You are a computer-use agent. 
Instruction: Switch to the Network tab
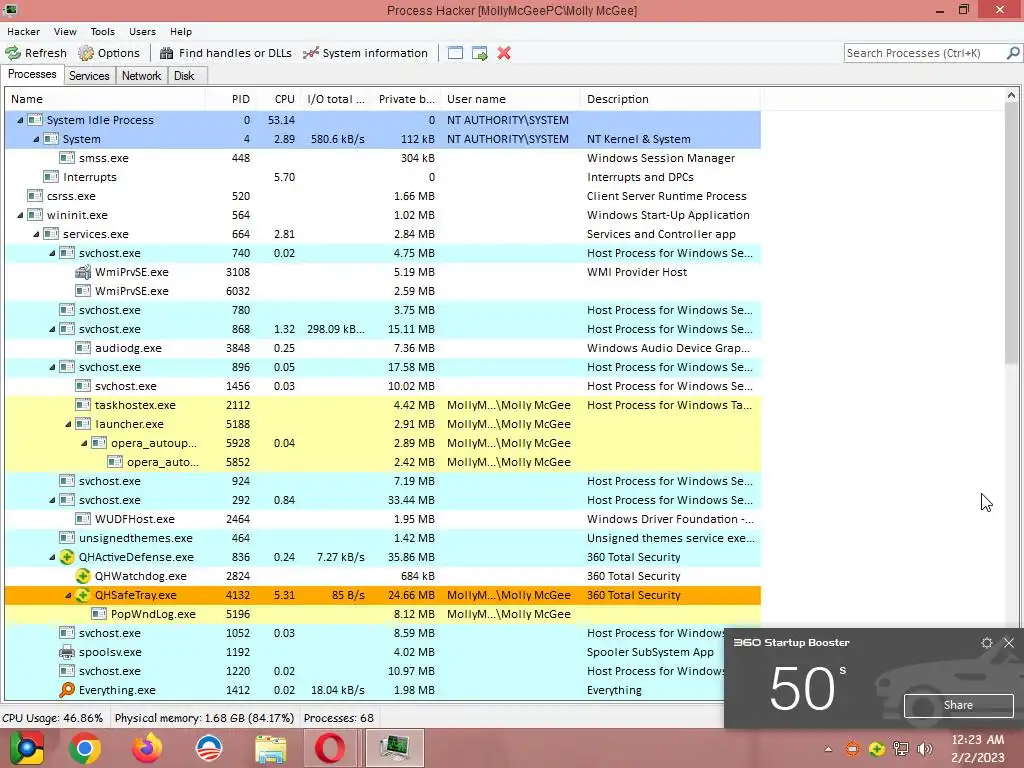141,76
